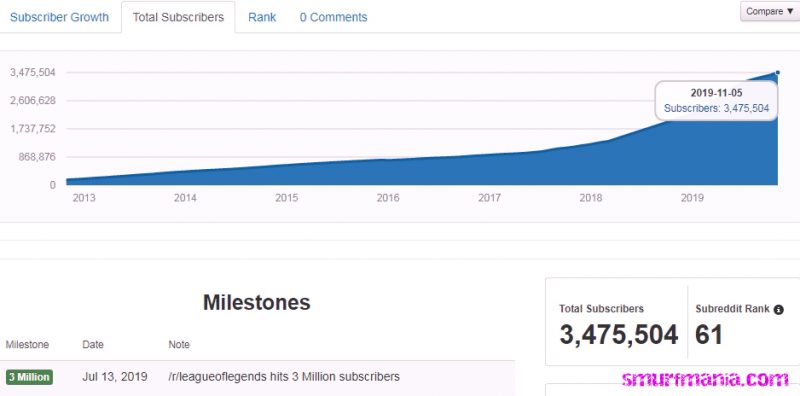Click the info icon next to Subreddit Rank

pyautogui.click(x=778, y=310)
